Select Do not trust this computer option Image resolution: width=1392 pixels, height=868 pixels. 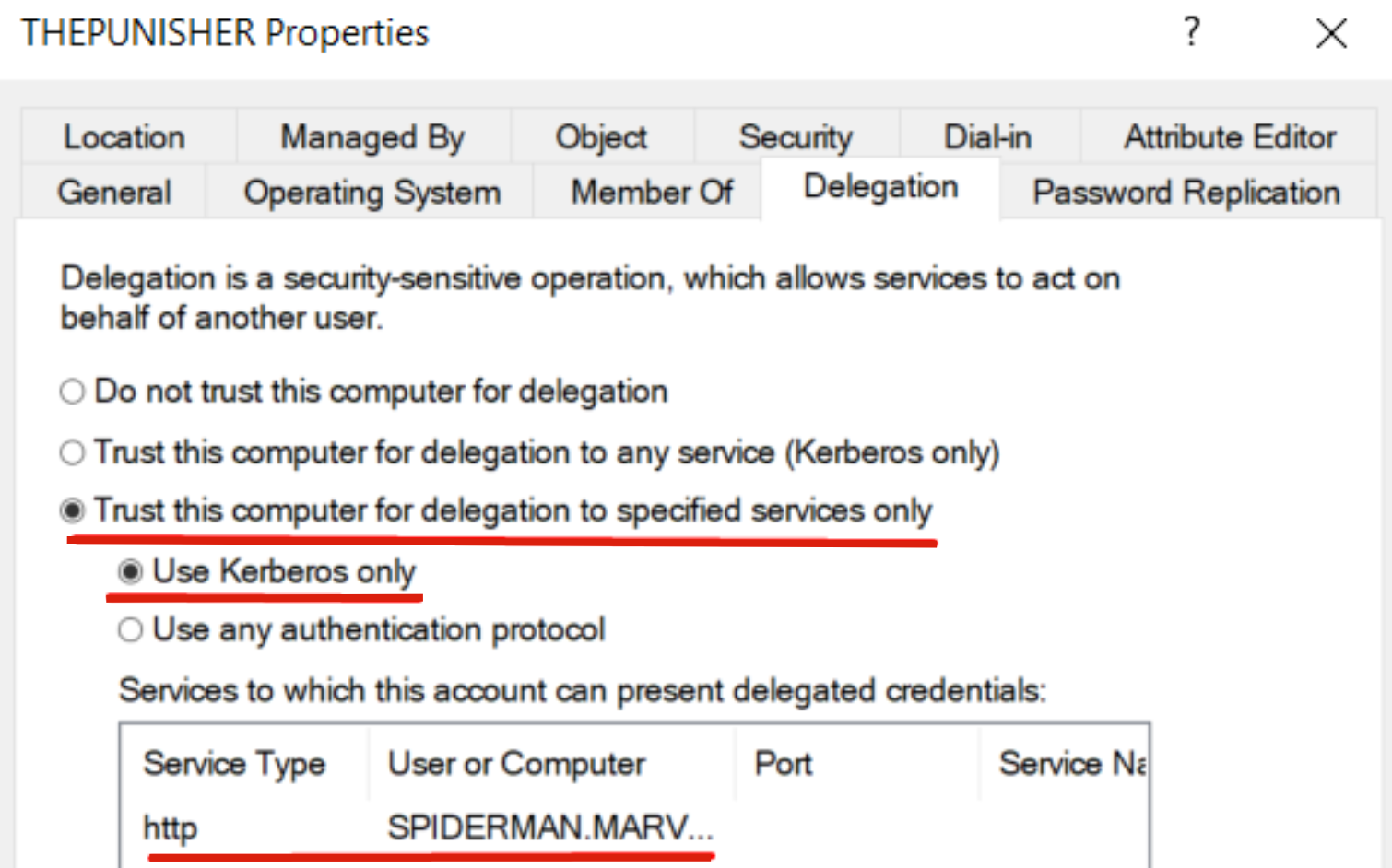tap(73, 392)
